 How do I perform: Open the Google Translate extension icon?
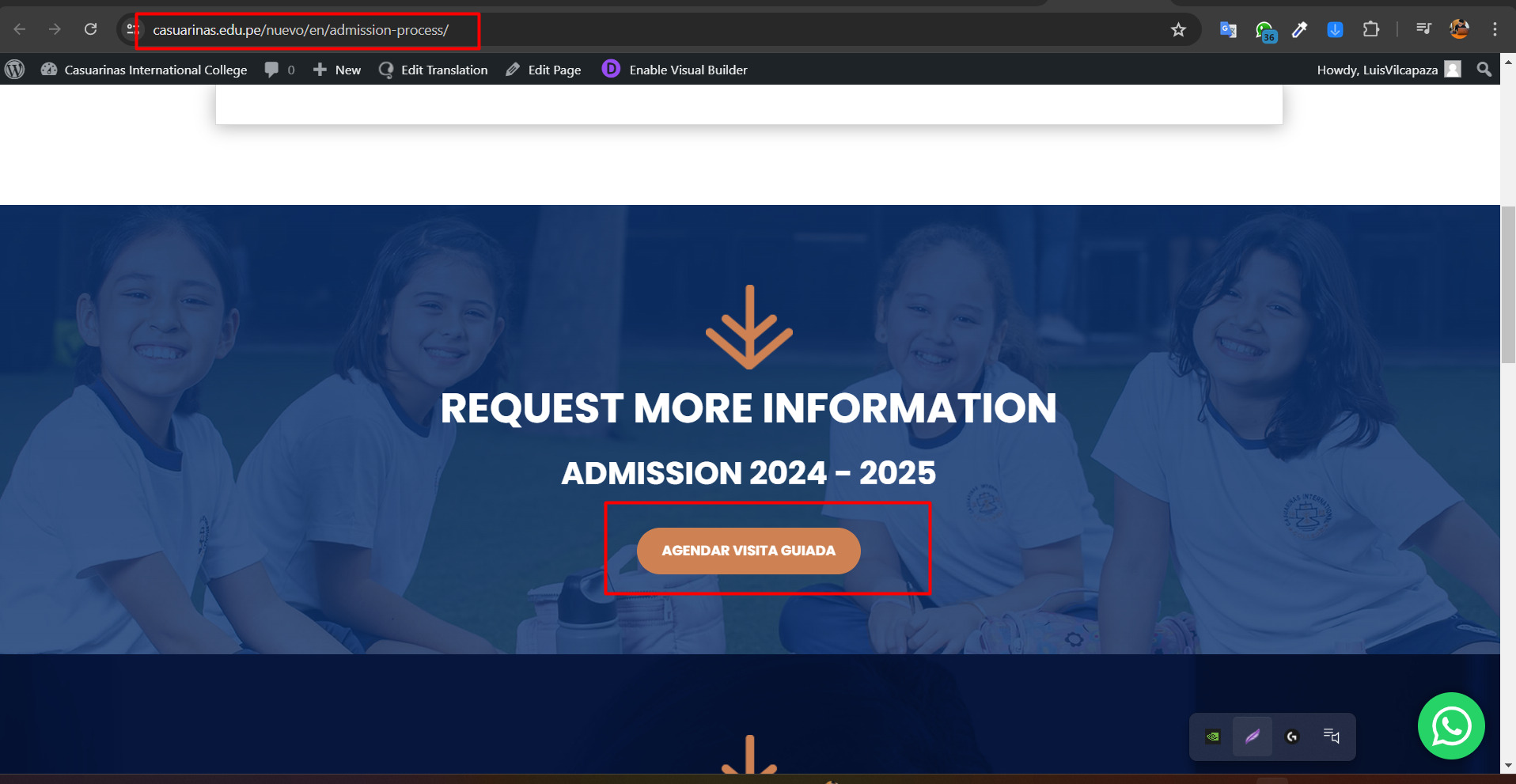click(x=1228, y=29)
